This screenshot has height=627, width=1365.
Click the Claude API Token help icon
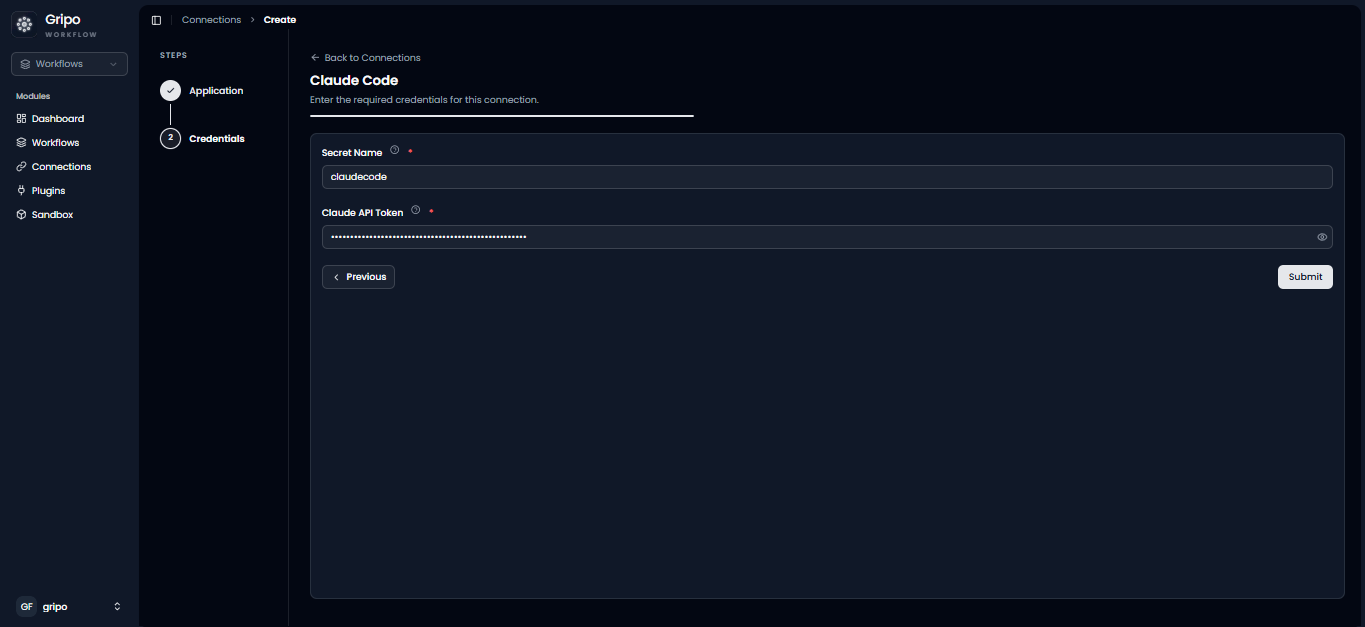coord(415,210)
